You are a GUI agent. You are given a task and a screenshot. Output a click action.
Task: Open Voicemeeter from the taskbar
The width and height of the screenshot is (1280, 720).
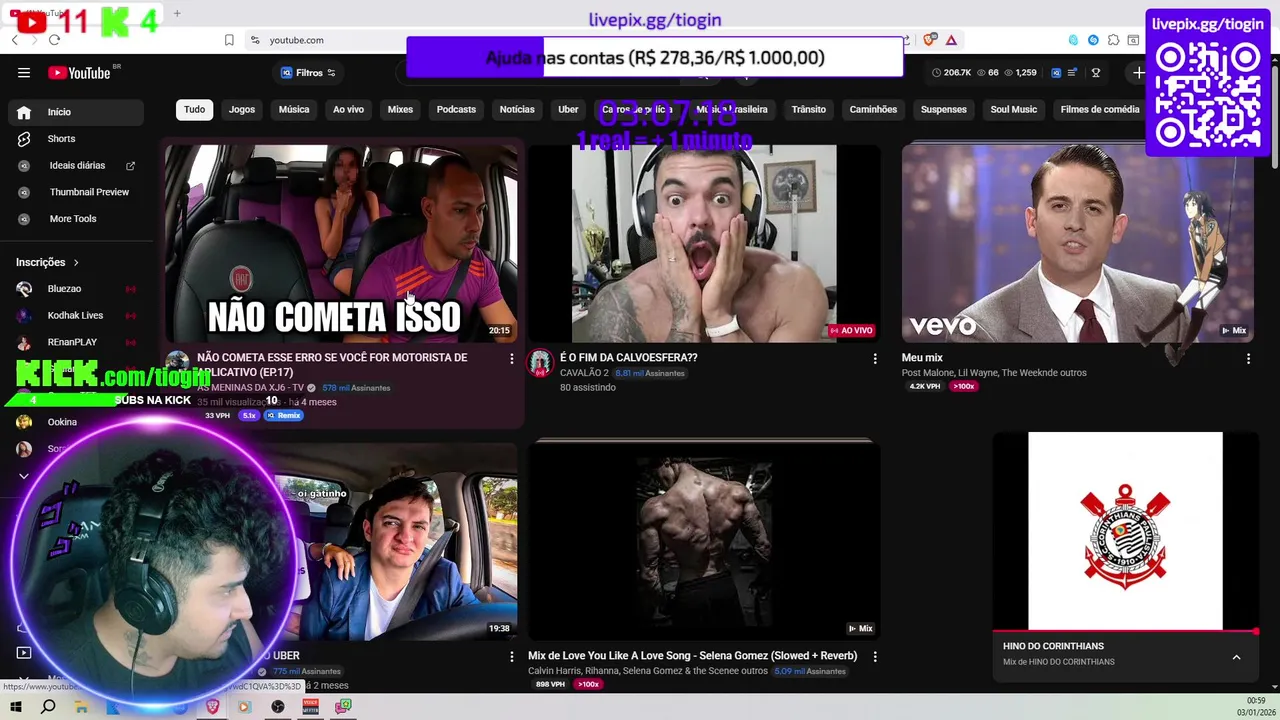pyautogui.click(x=310, y=707)
